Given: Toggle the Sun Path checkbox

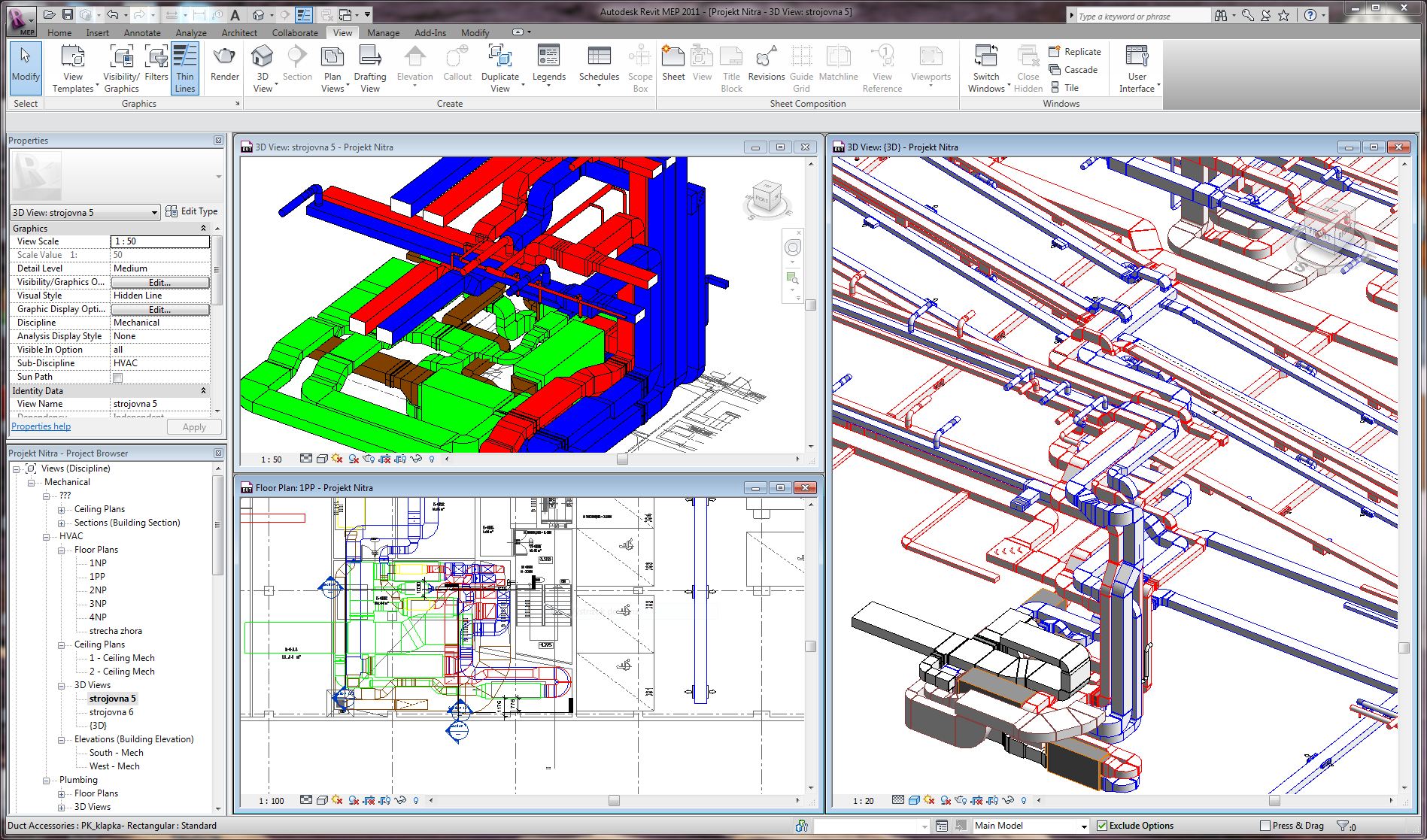Looking at the screenshot, I should tap(117, 378).
